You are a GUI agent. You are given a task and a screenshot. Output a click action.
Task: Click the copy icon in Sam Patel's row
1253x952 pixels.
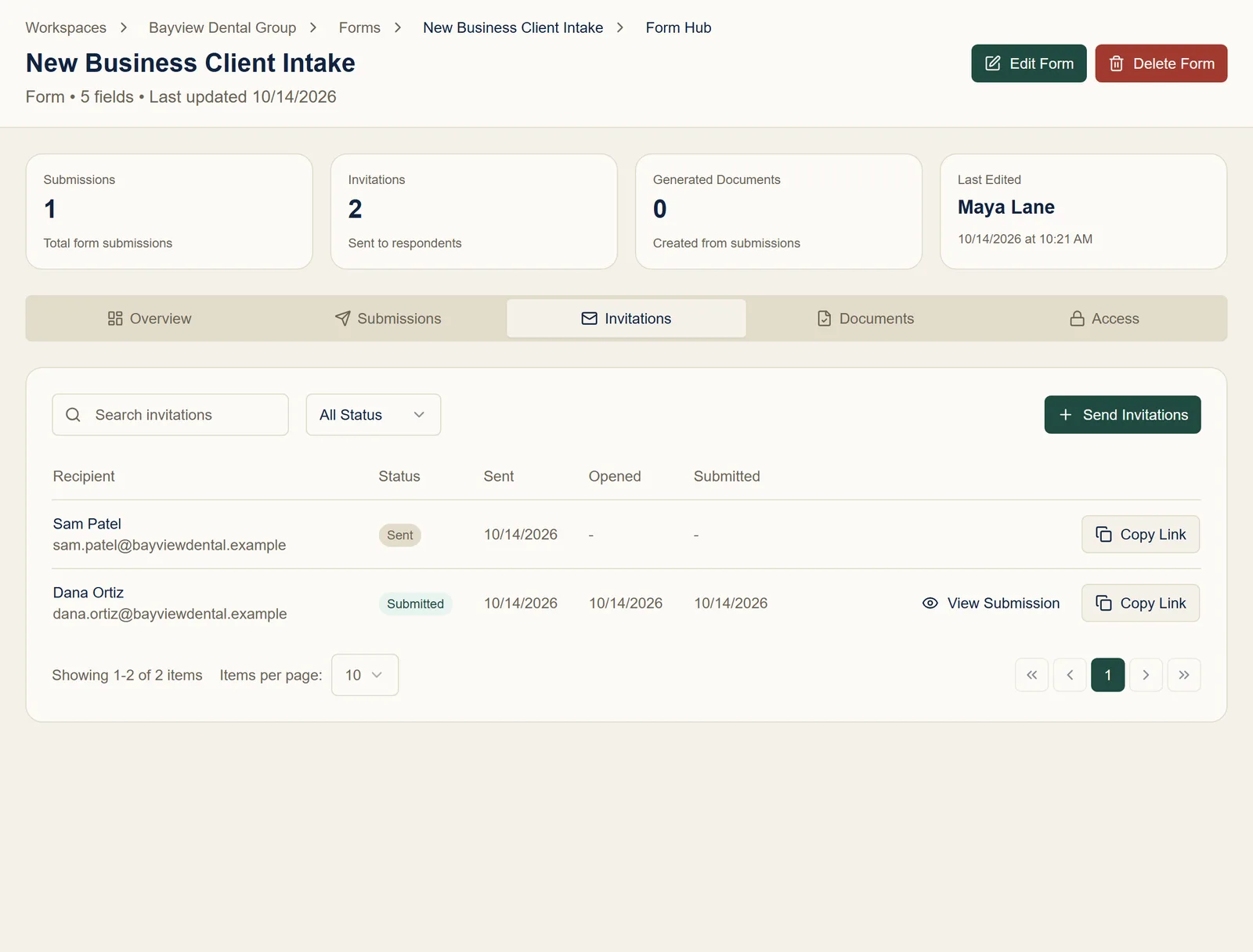pyautogui.click(x=1103, y=534)
